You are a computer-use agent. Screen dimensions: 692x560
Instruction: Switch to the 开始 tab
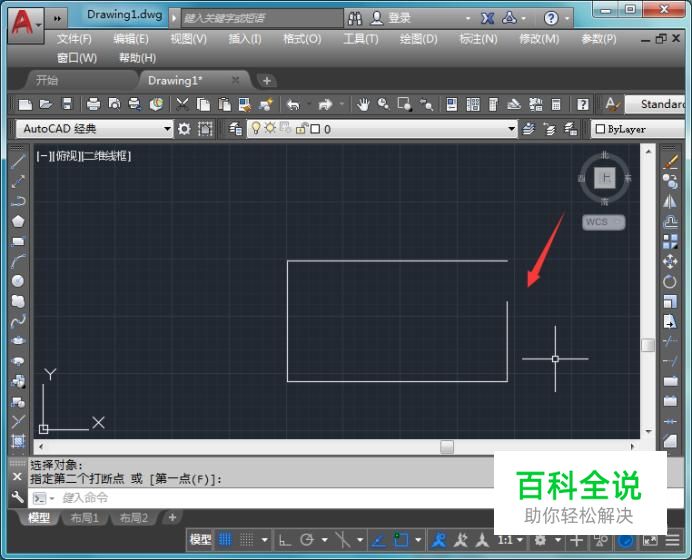pos(47,80)
